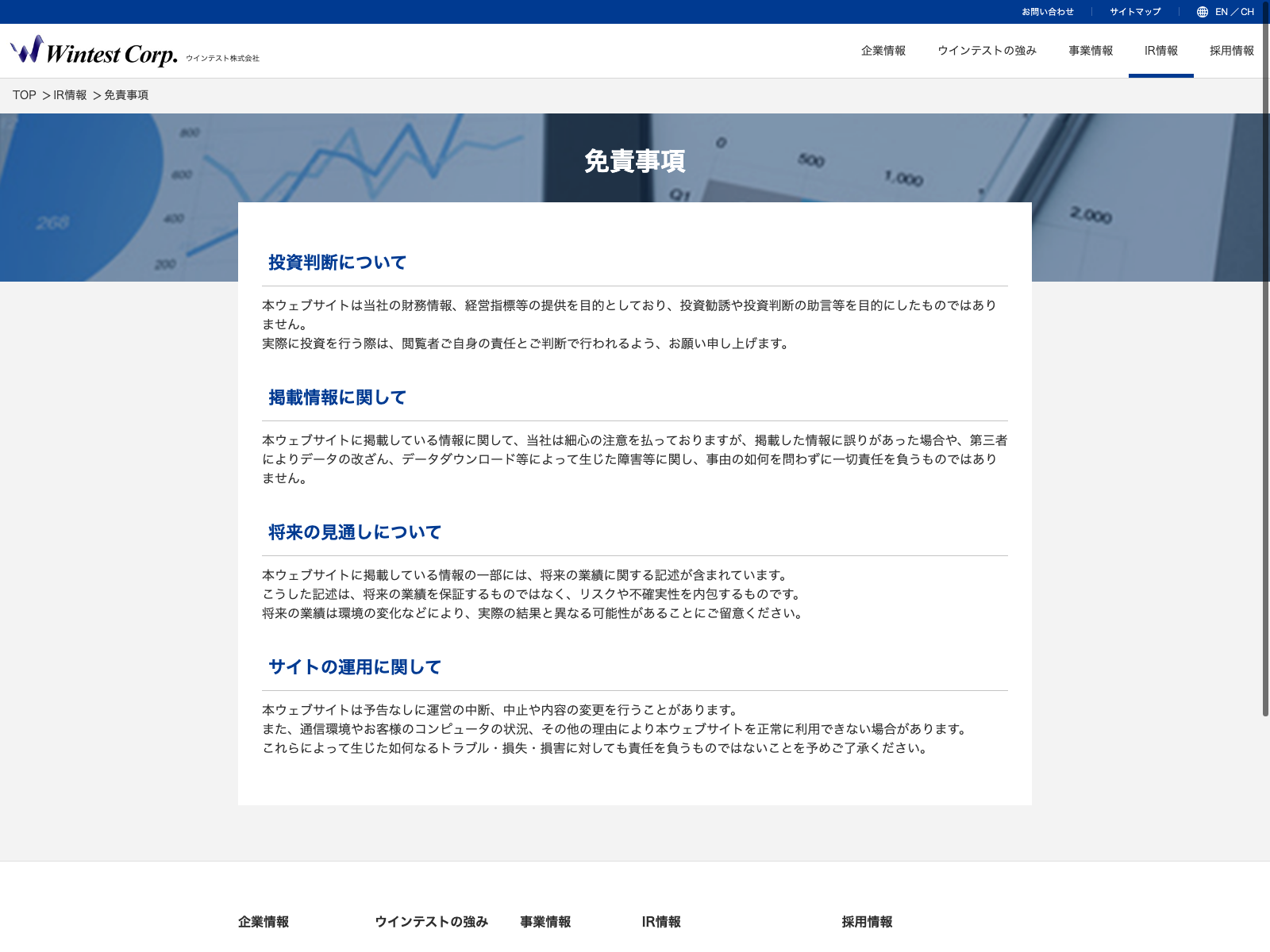Screen dimensions: 1270x952
Task: Click the 投資判断について section heading
Action: (x=337, y=263)
